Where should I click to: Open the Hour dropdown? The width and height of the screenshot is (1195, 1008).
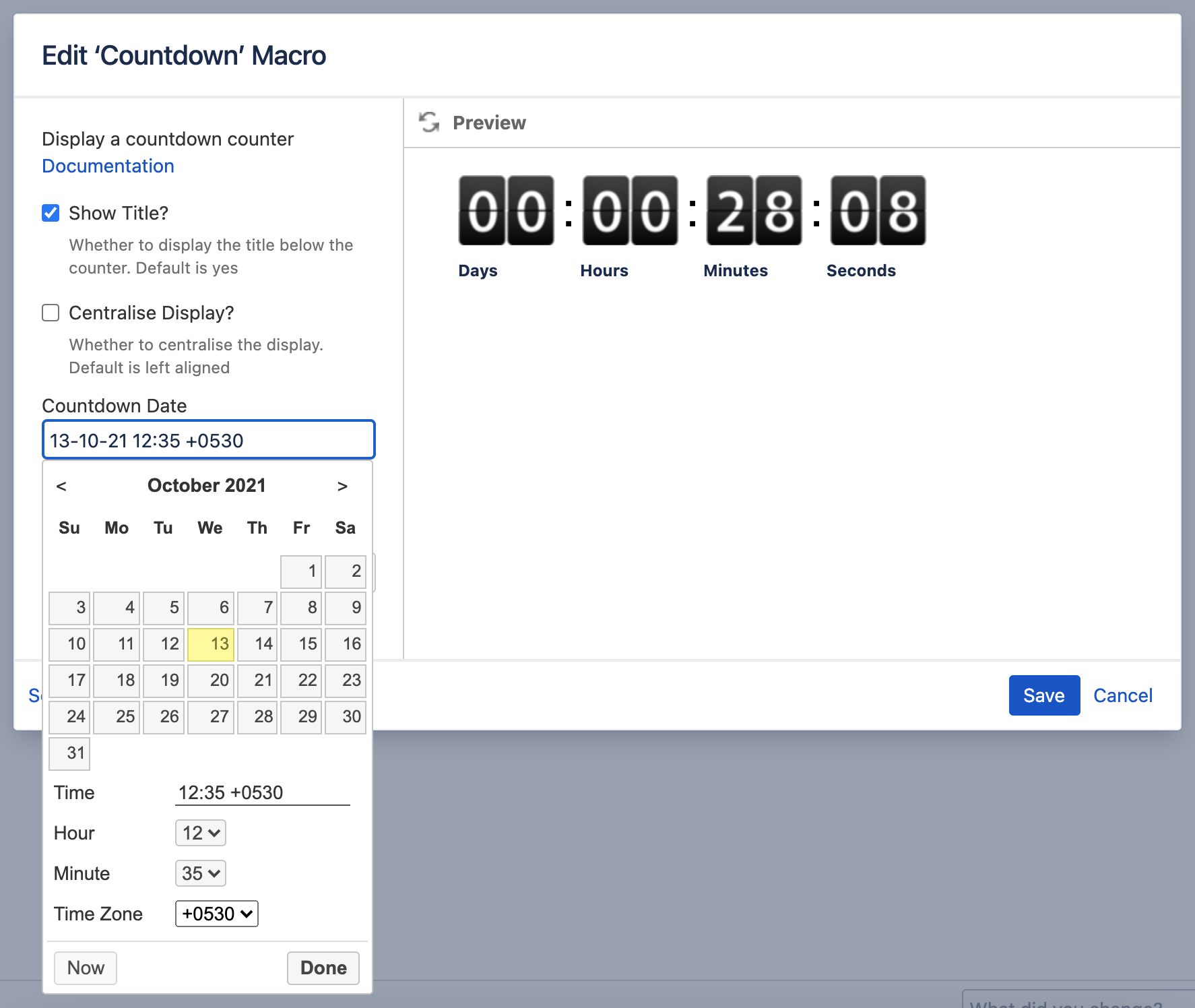point(199,833)
